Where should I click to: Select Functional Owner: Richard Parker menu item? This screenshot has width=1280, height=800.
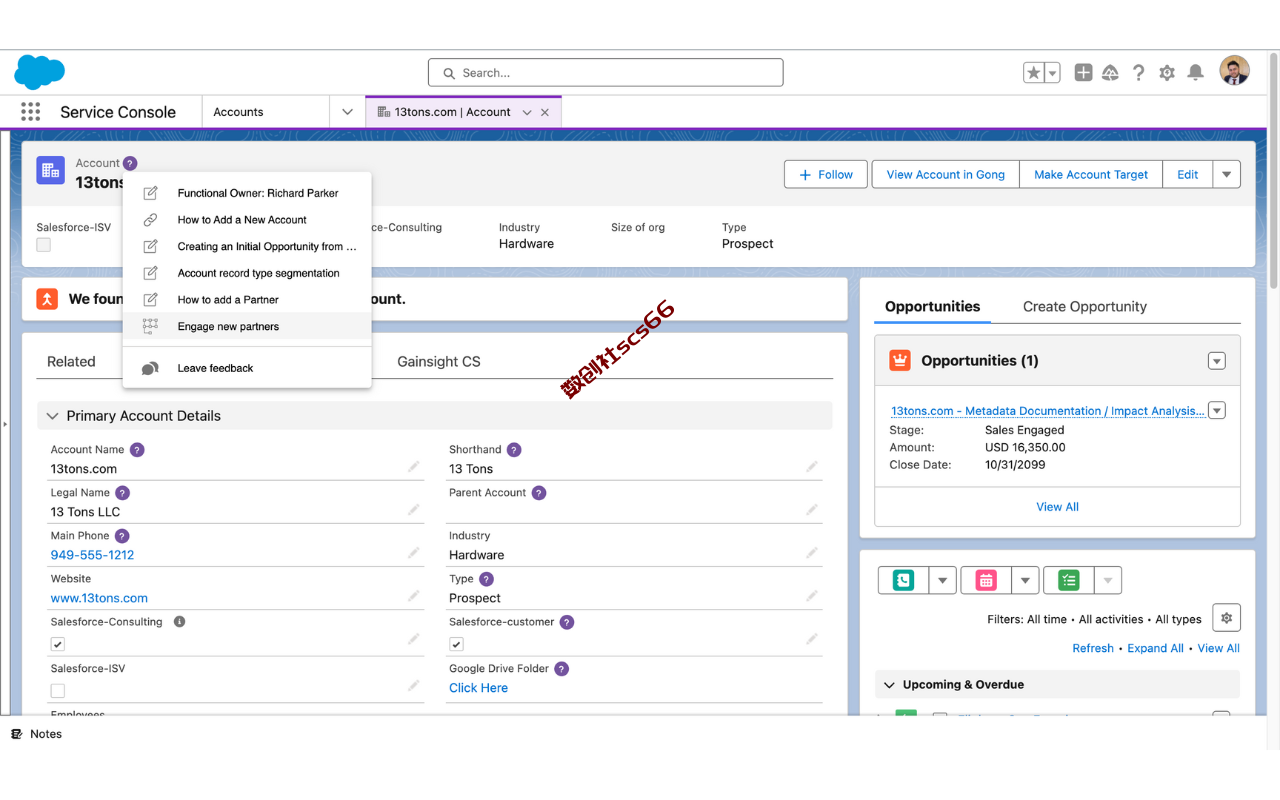point(247,193)
